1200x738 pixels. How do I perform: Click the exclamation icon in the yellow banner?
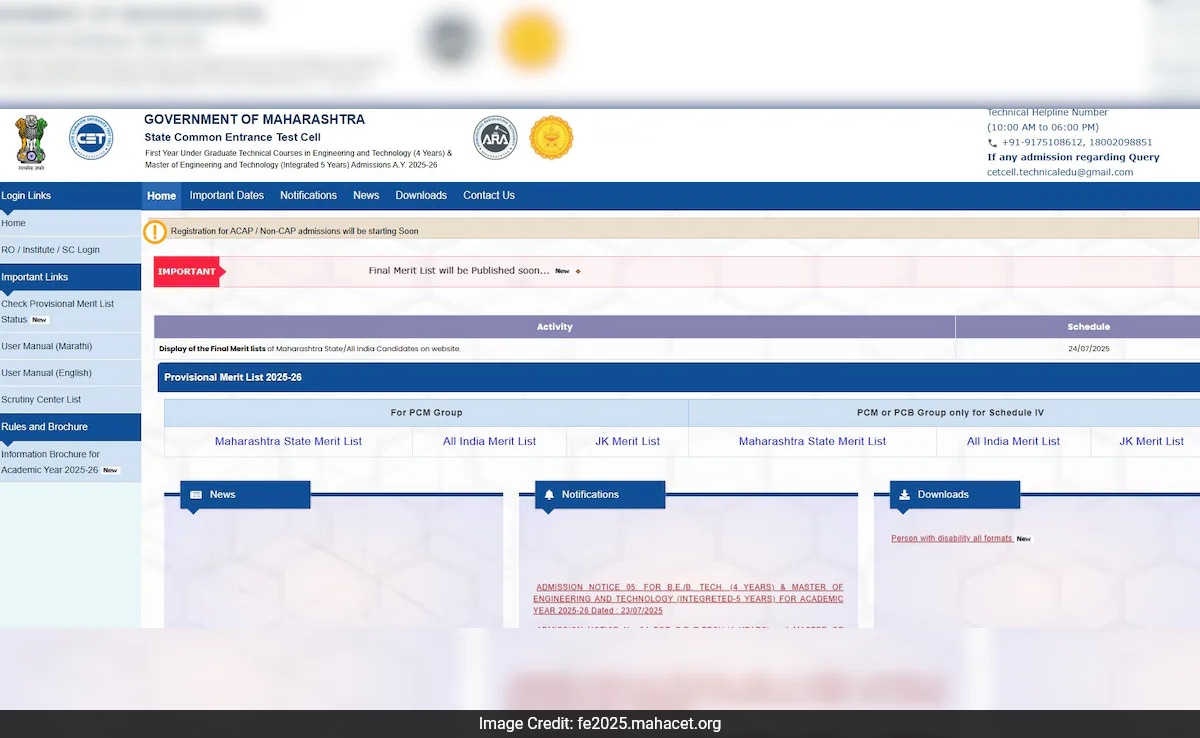tap(156, 231)
